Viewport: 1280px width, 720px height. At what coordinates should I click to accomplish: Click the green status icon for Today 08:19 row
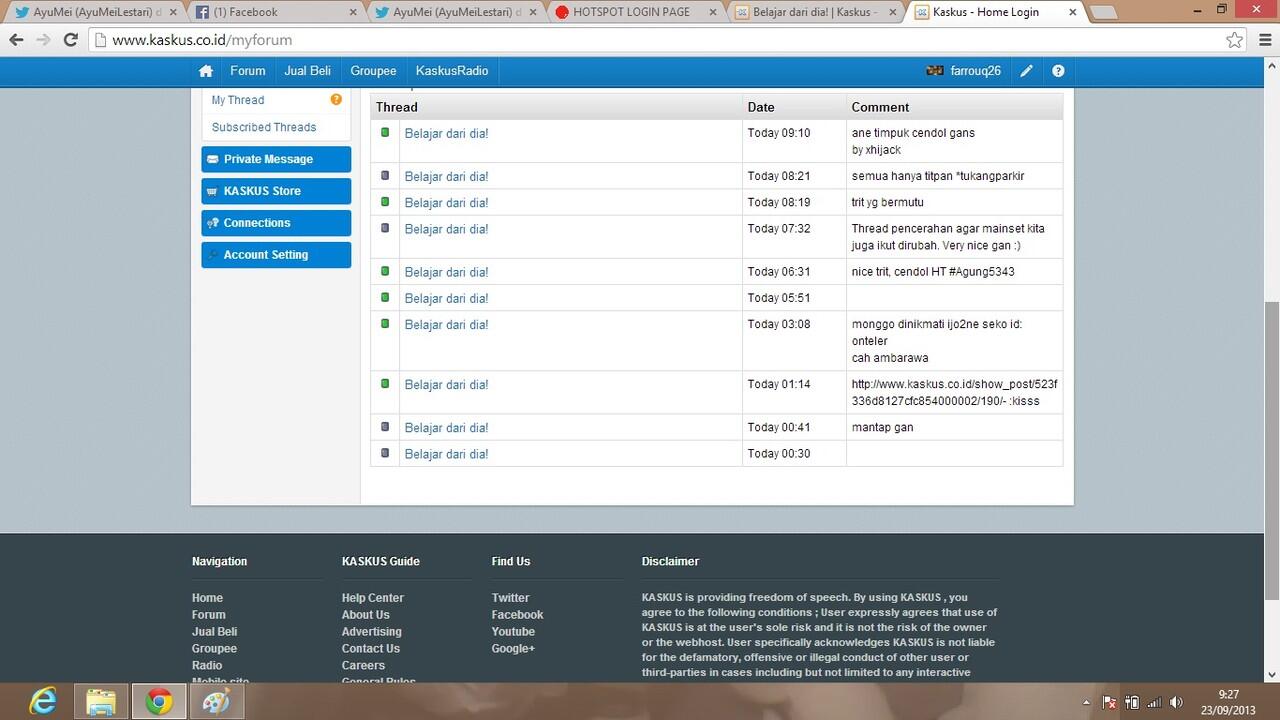tap(385, 201)
